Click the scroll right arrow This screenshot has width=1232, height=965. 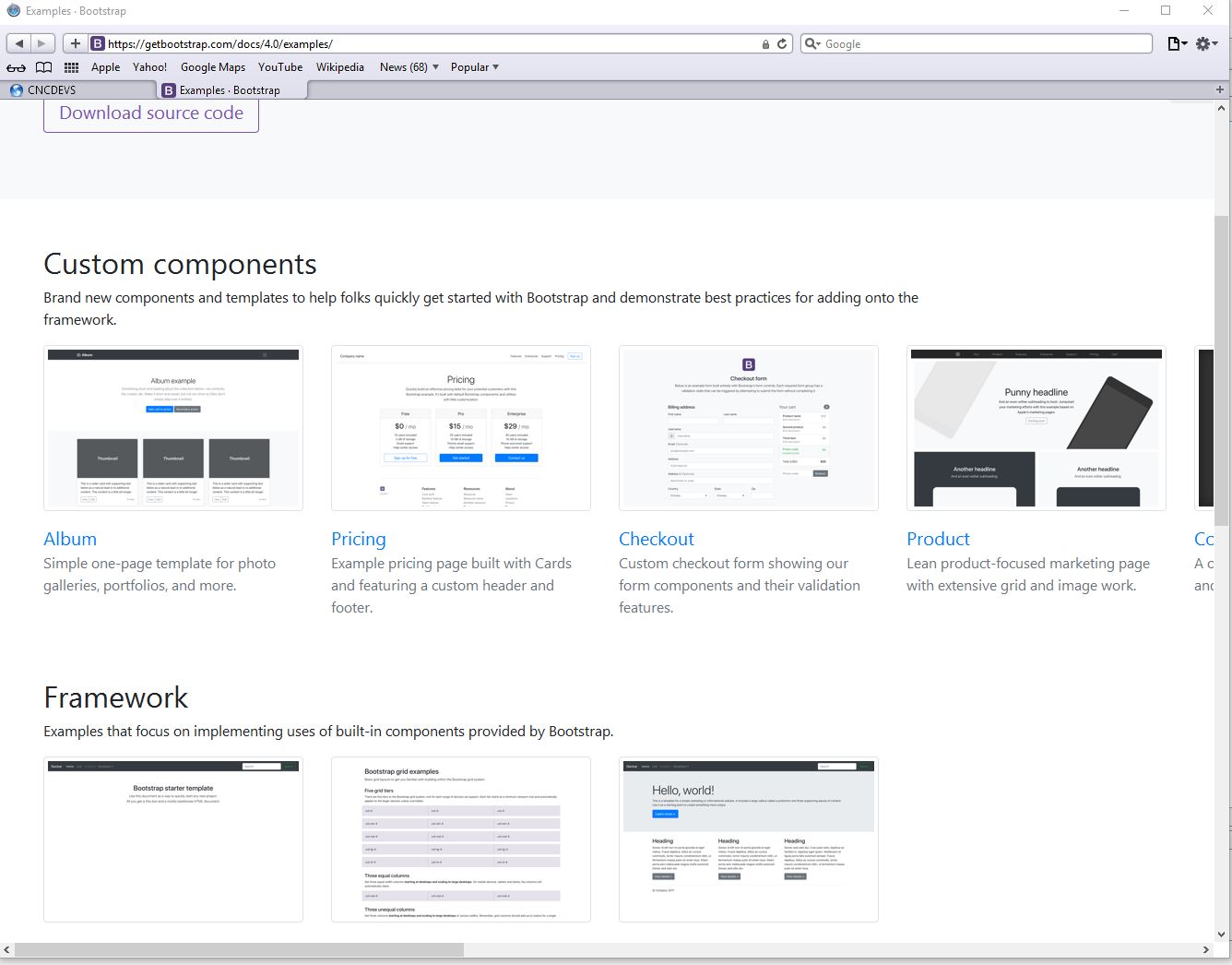[1206, 950]
